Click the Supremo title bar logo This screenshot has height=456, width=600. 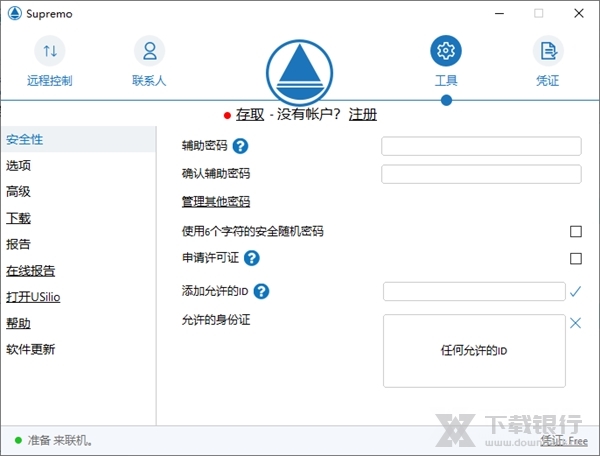pyautogui.click(x=15, y=13)
